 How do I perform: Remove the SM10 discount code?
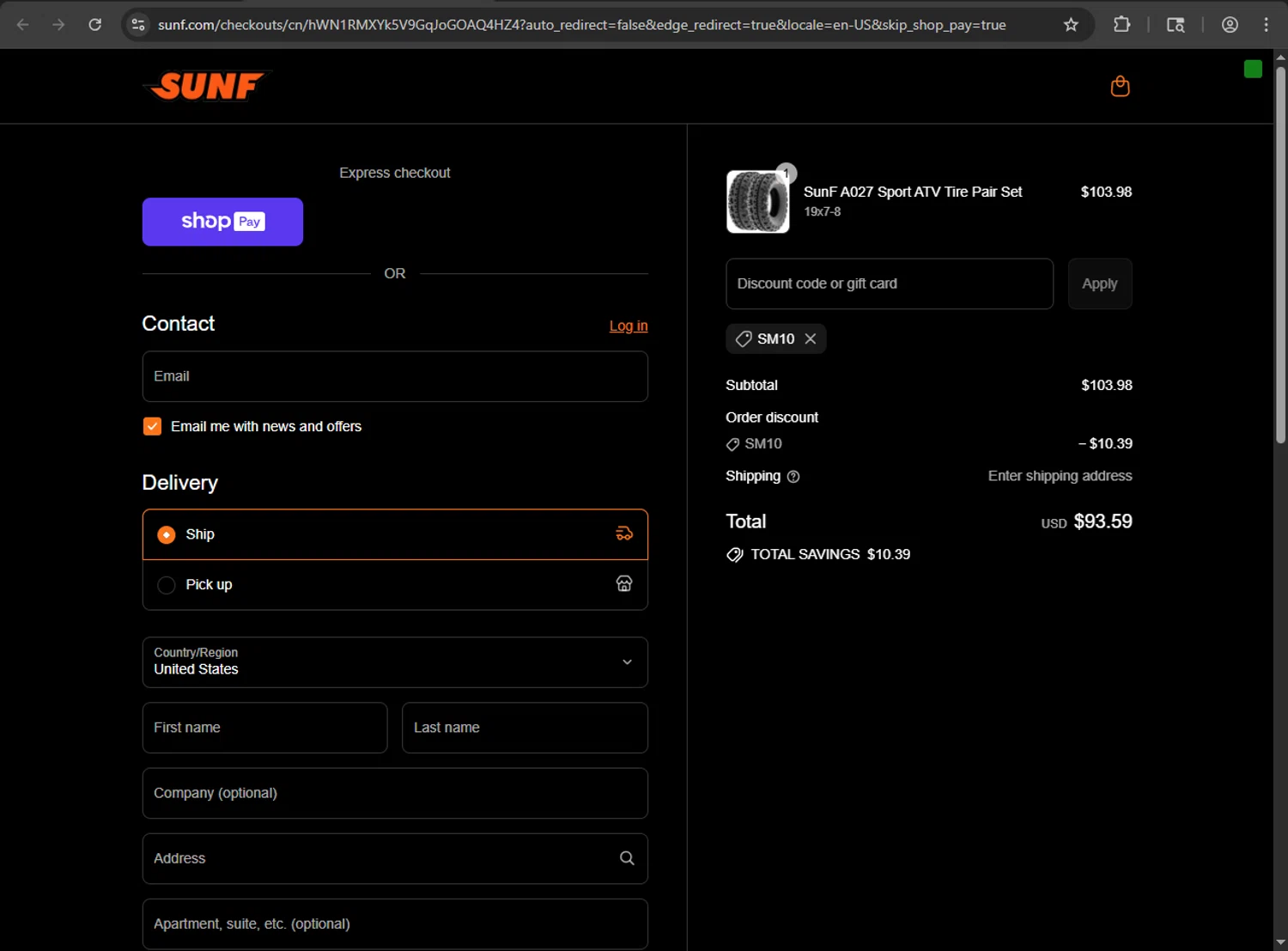coord(811,338)
